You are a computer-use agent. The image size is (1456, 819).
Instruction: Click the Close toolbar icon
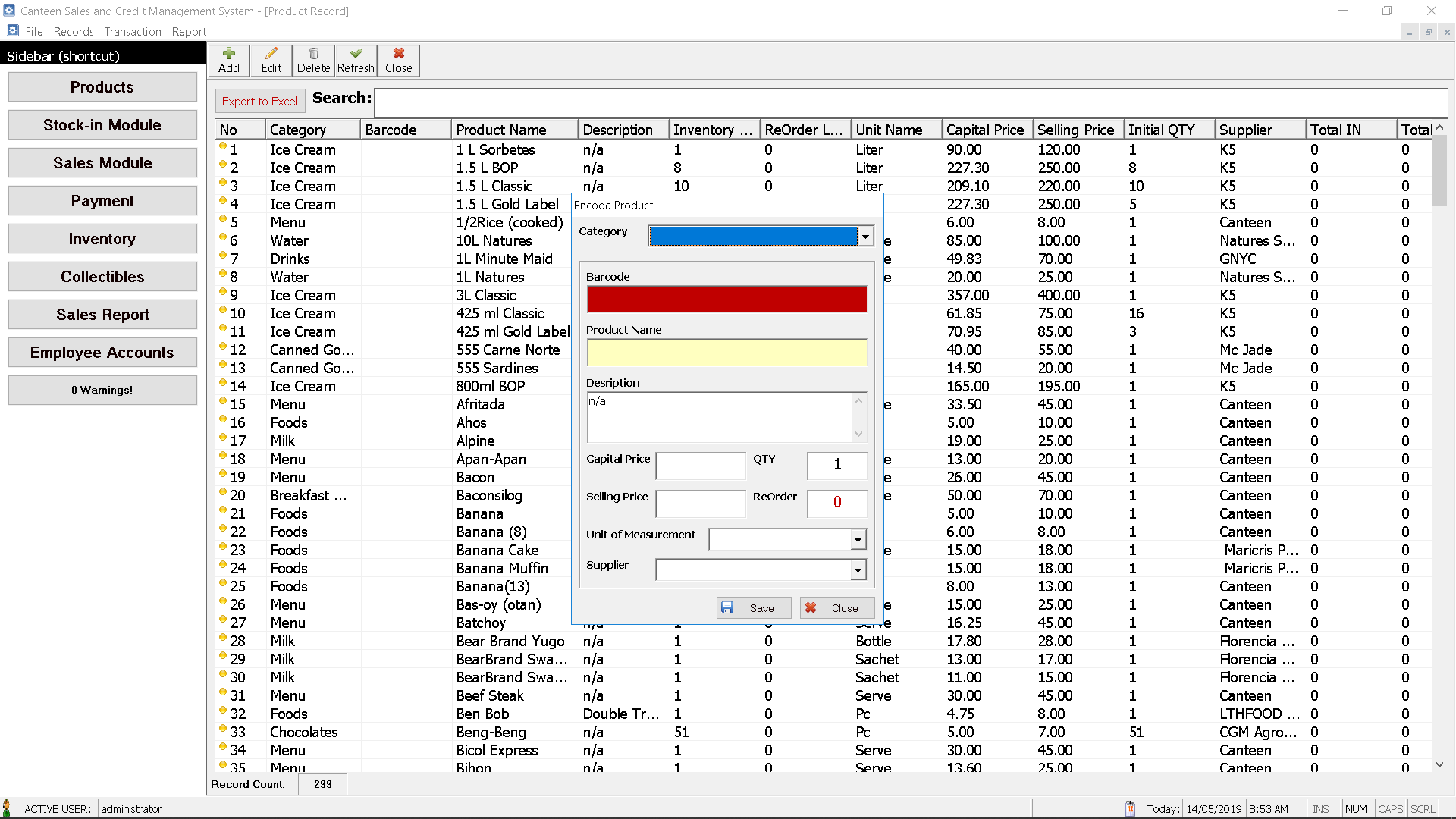pyautogui.click(x=398, y=59)
